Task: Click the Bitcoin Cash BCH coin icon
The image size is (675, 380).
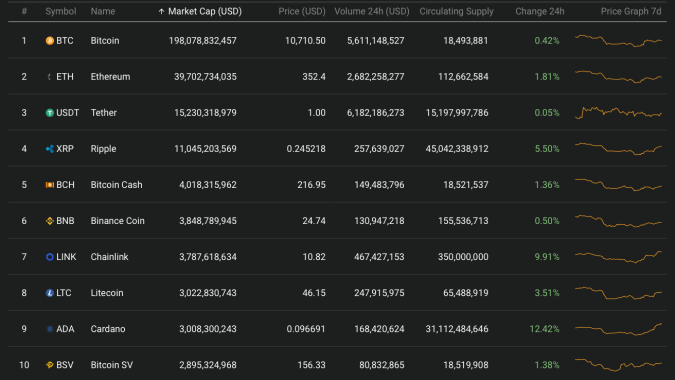Action: pyautogui.click(x=50, y=185)
